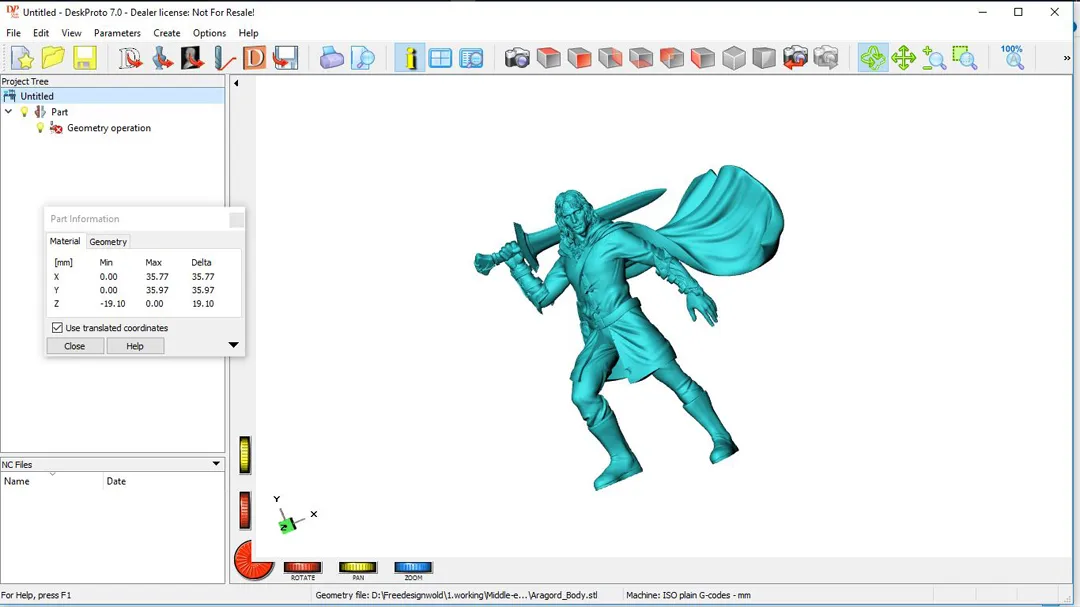Activate the green rotate mouse mode icon
Viewport: 1080px width, 607px height.
pos(873,58)
